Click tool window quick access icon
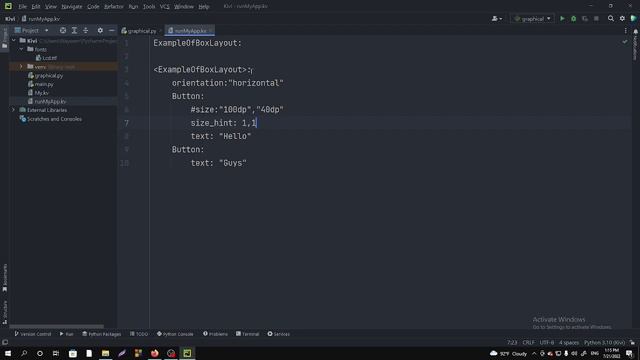 point(5,342)
